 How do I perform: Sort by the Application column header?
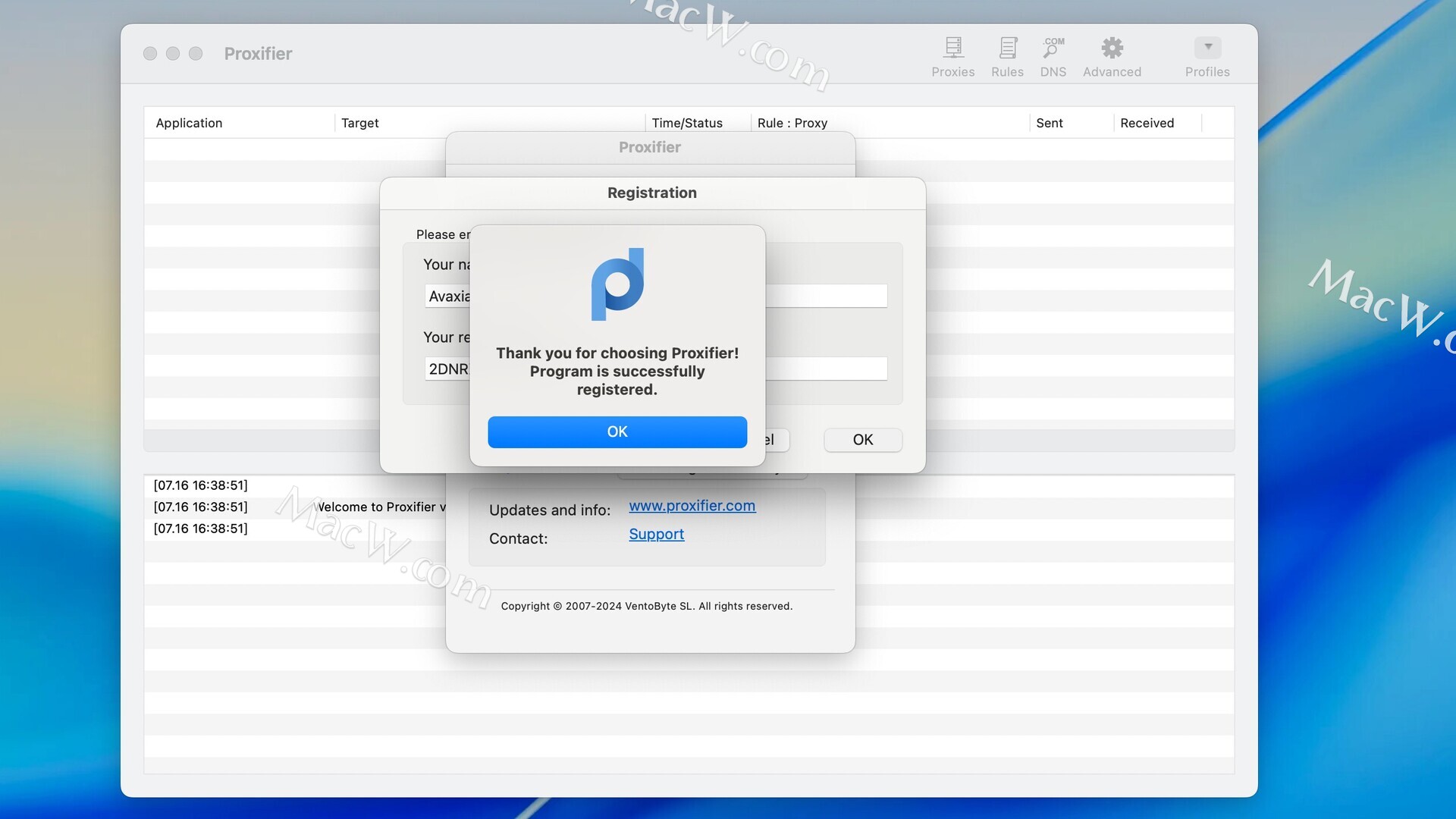coord(189,123)
